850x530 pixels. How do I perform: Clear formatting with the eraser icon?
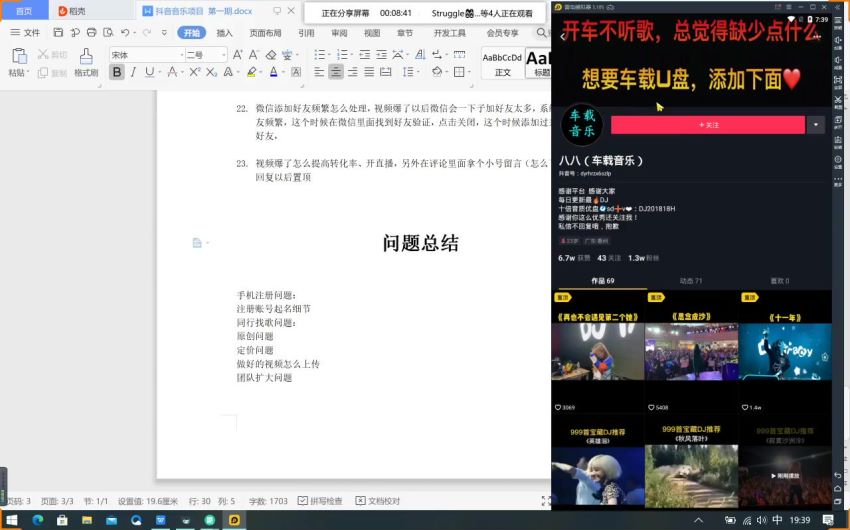click(x=271, y=55)
